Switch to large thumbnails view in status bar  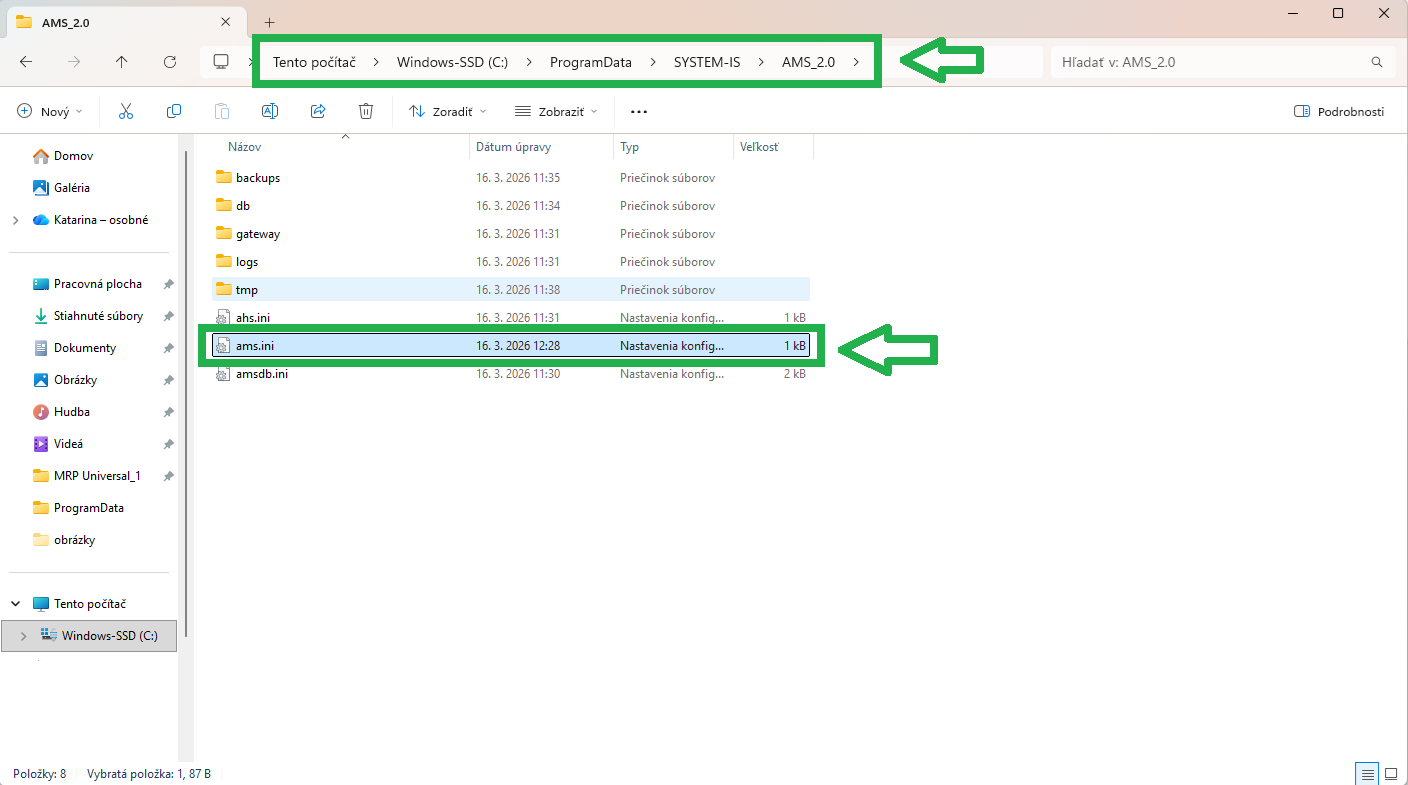point(1391,774)
